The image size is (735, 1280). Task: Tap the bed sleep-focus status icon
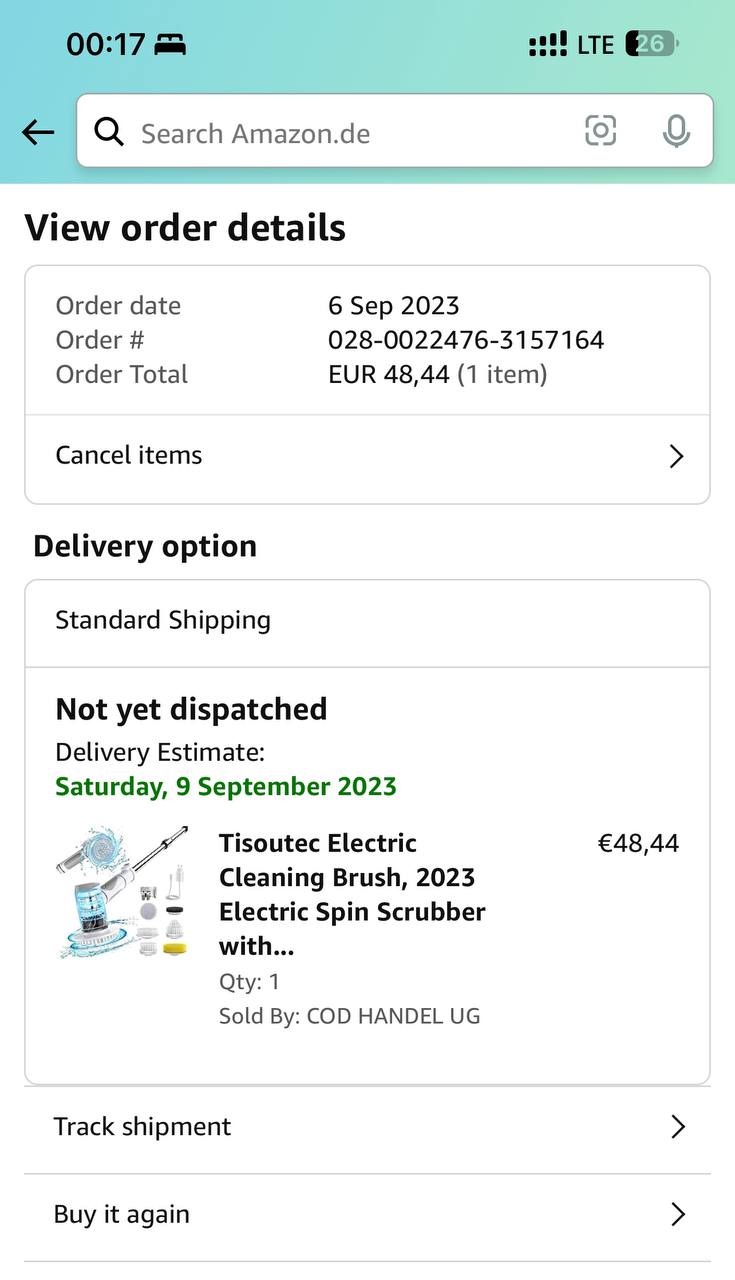[170, 45]
